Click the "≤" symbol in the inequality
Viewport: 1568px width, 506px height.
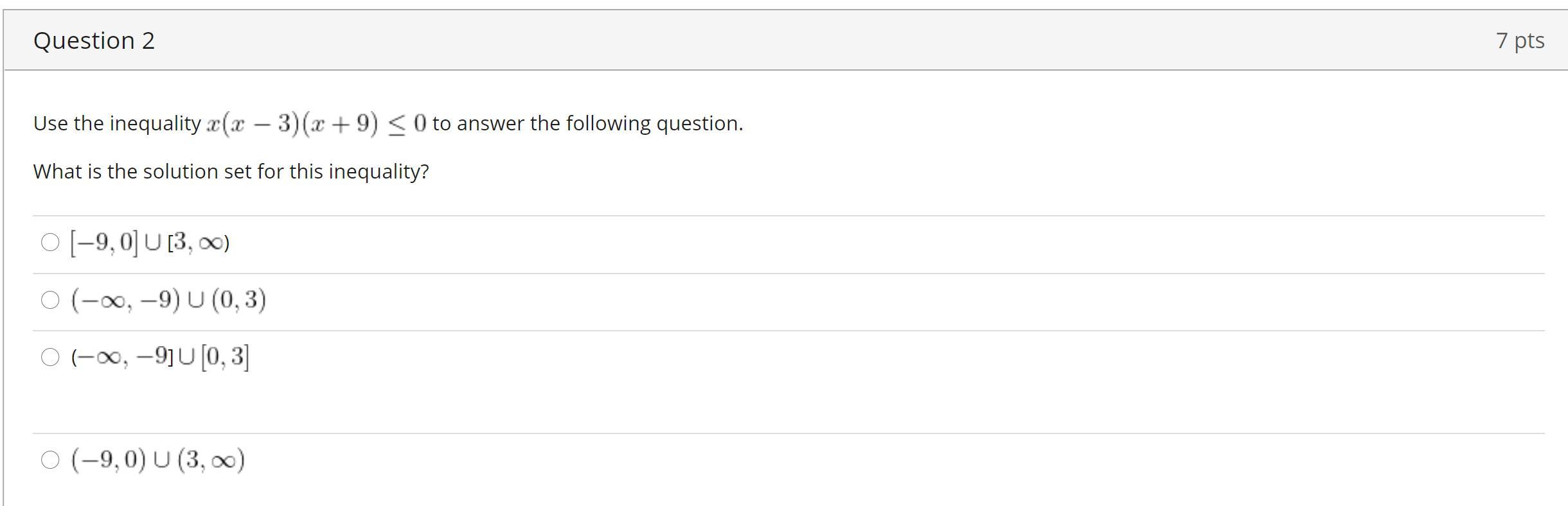(x=398, y=123)
